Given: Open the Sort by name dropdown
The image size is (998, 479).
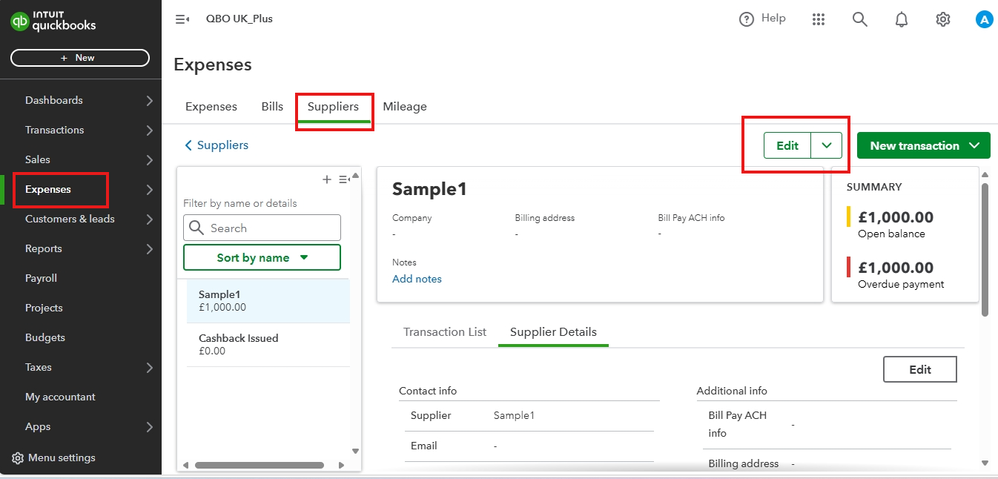Looking at the screenshot, I should tap(262, 258).
